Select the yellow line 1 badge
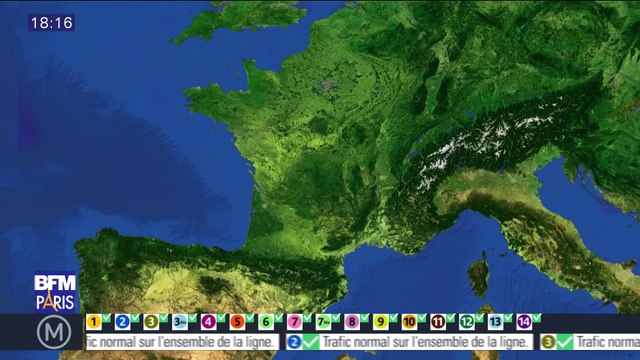 pyautogui.click(x=93, y=322)
